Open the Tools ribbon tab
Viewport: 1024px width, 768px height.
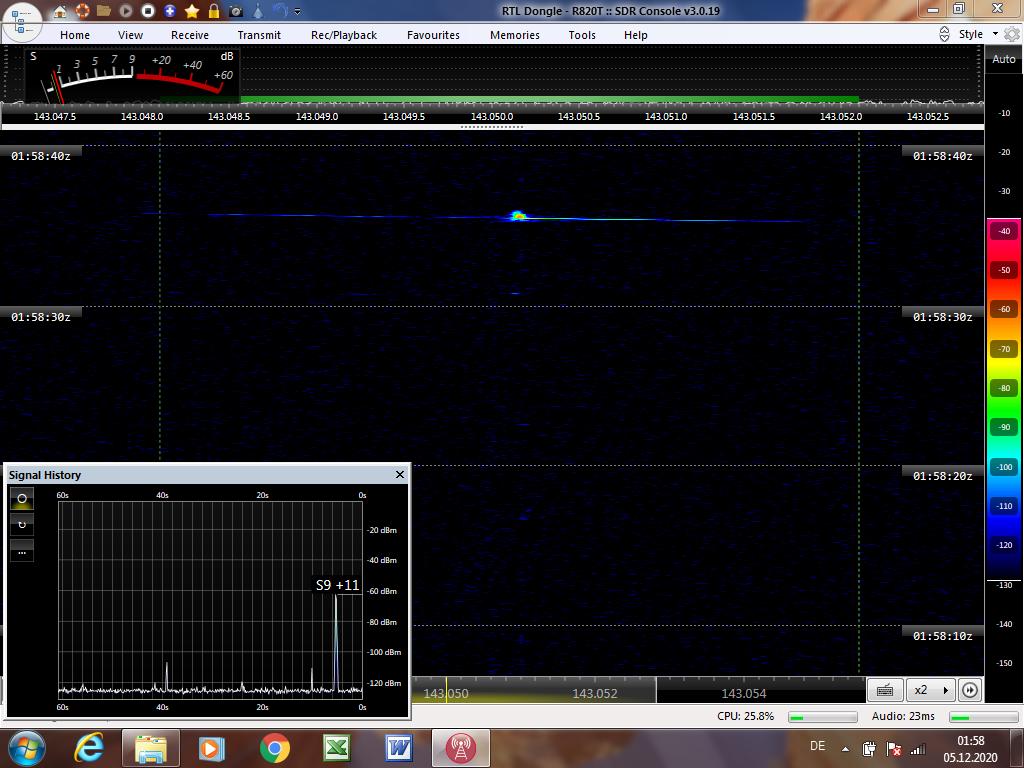[x=582, y=35]
